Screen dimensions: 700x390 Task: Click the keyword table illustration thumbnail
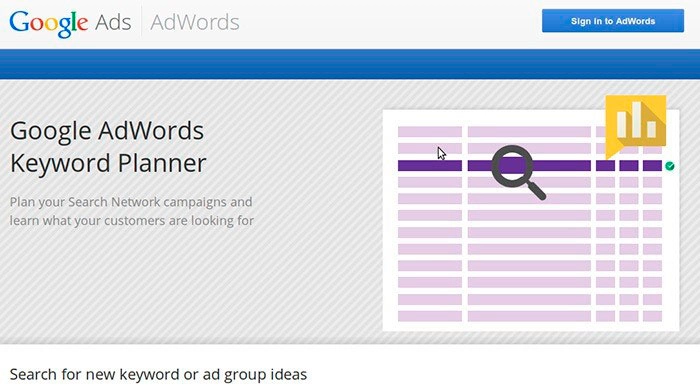[x=531, y=220]
